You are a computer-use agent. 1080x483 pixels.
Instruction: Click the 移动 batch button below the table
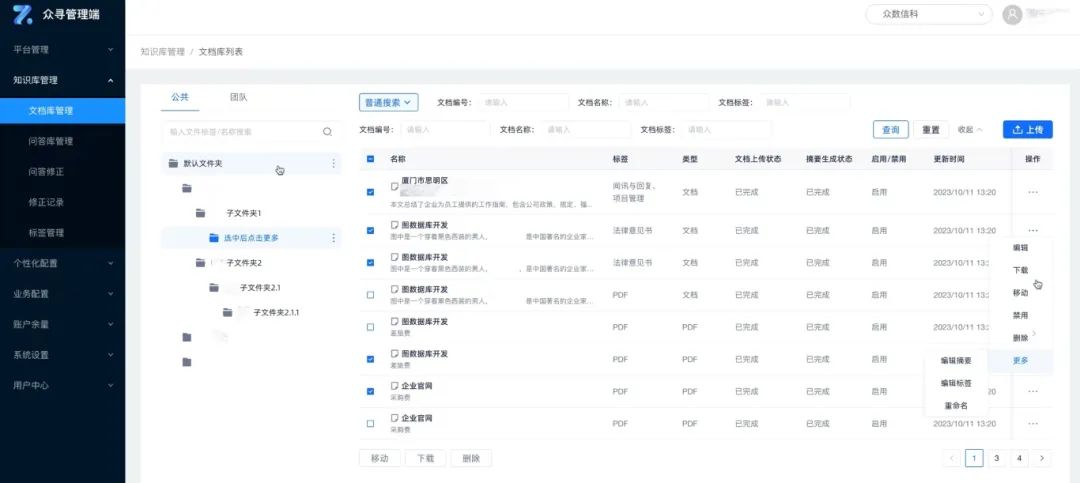(380, 458)
